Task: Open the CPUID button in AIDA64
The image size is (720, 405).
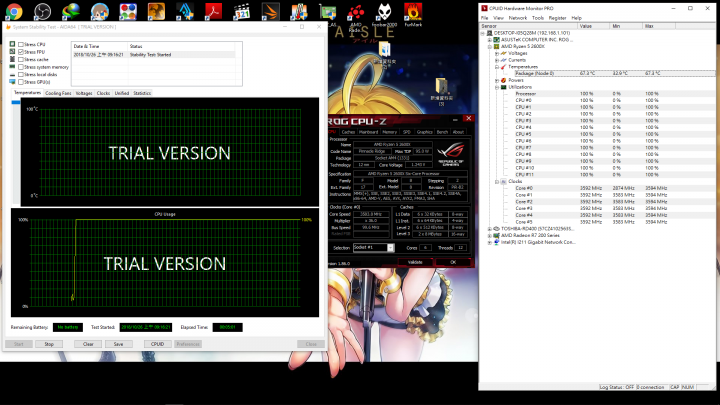Action: coord(158,344)
